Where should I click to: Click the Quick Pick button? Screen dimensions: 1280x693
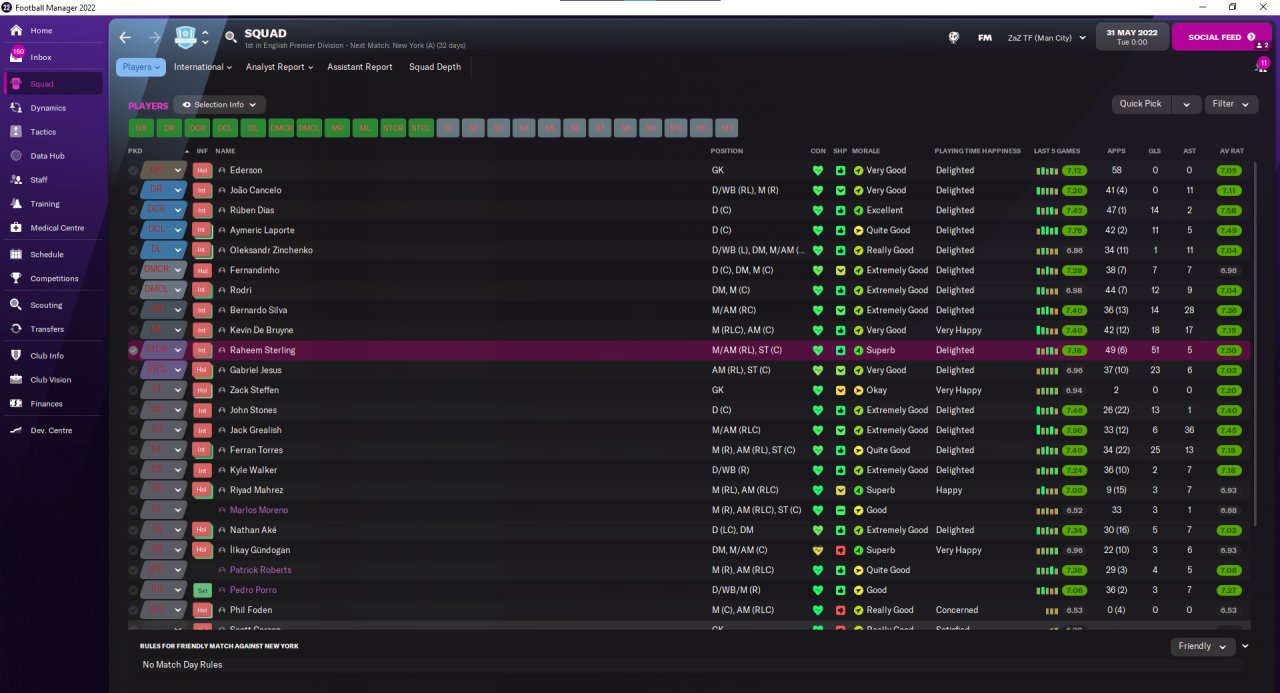[x=1141, y=104]
